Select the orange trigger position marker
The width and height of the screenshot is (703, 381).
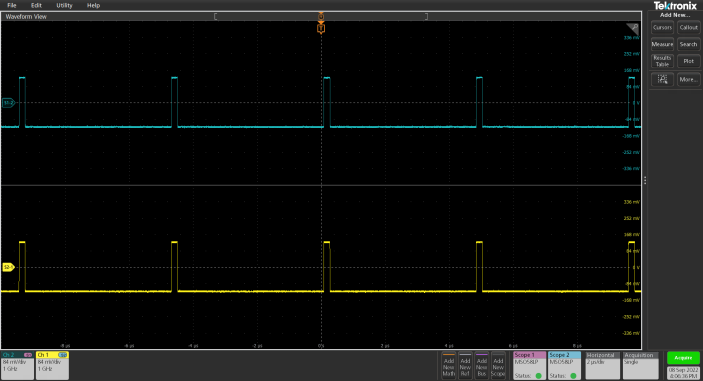(x=321, y=29)
